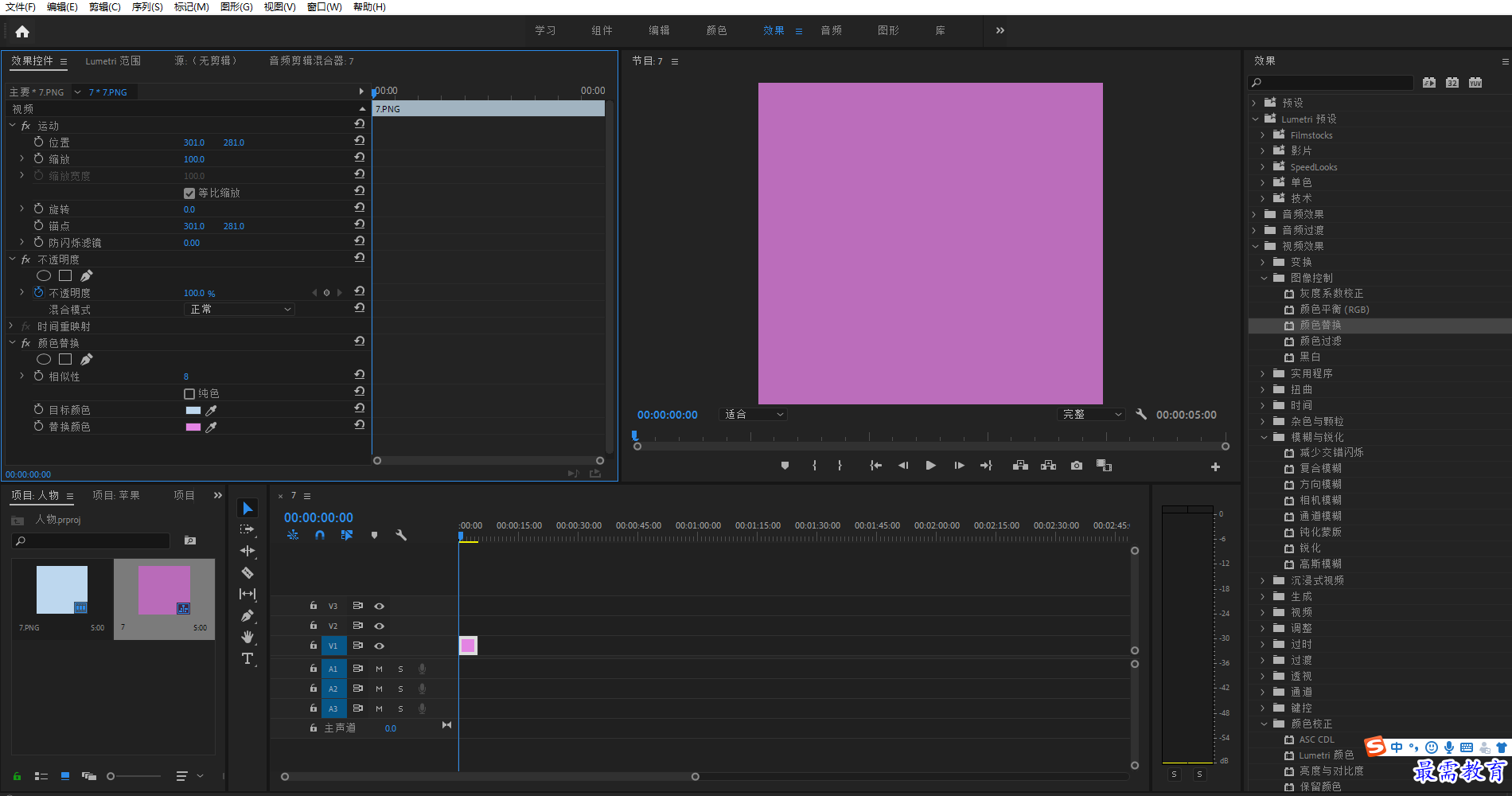This screenshot has width=1512, height=796.
Task: Collapse the Color Replace effect
Action: pos(12,343)
